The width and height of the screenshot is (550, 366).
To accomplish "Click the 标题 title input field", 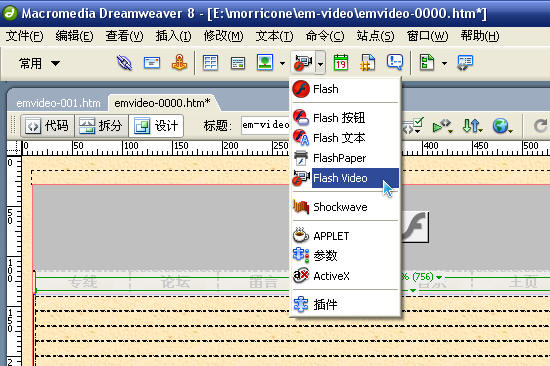I will [265, 125].
